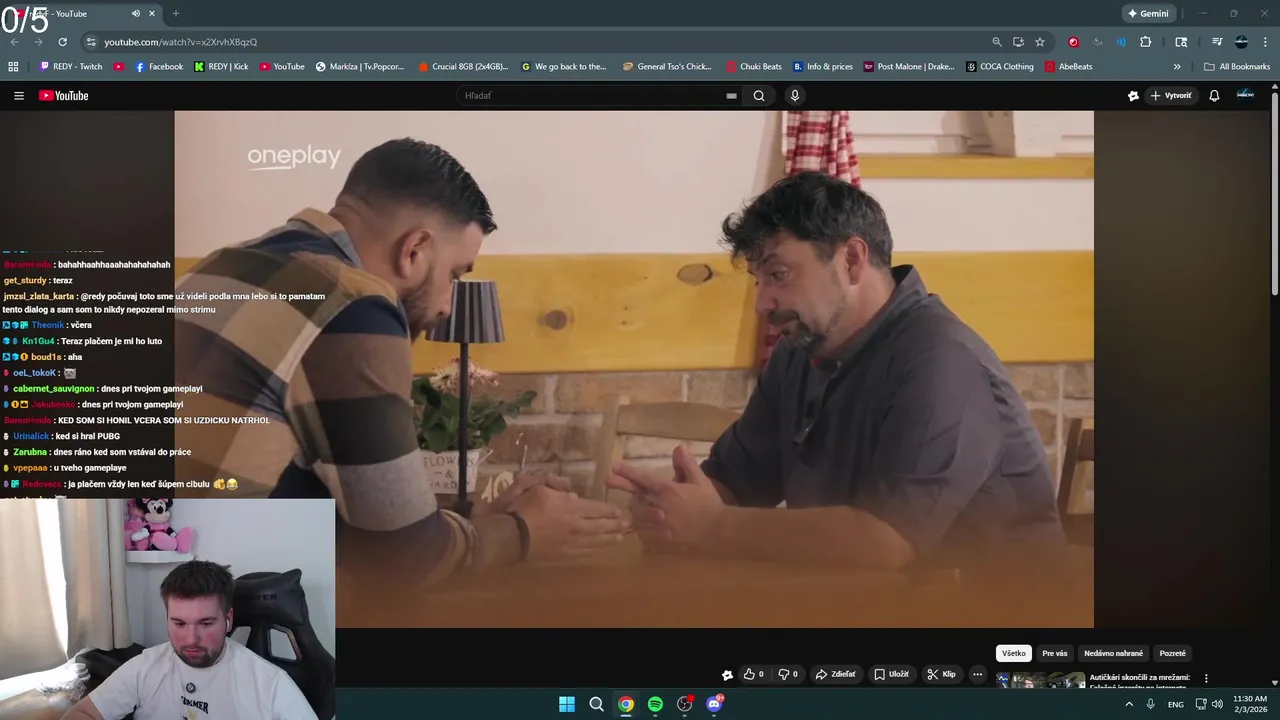The image size is (1280, 720).
Task: Open the All Bookmarks folder
Action: point(1237,67)
